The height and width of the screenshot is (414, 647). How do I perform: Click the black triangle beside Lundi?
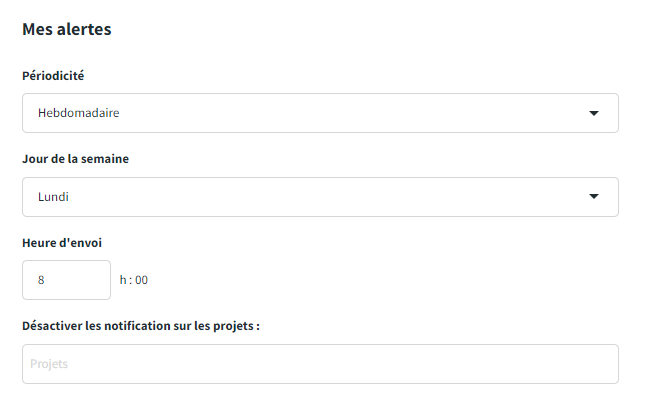(x=594, y=197)
